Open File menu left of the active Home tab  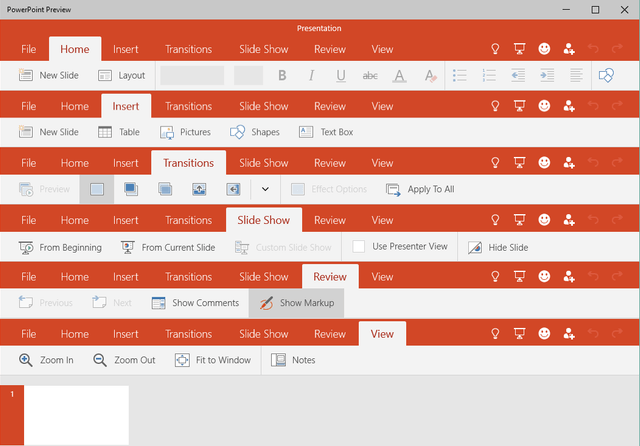point(29,49)
